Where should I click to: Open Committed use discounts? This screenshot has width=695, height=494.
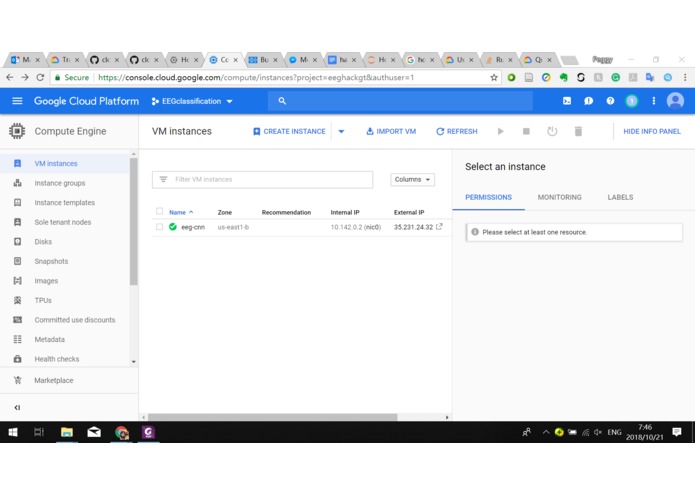click(x=65, y=319)
